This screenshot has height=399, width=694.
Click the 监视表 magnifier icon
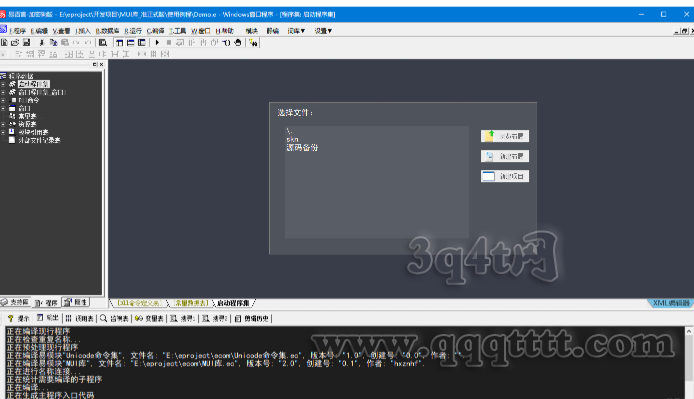point(103,318)
